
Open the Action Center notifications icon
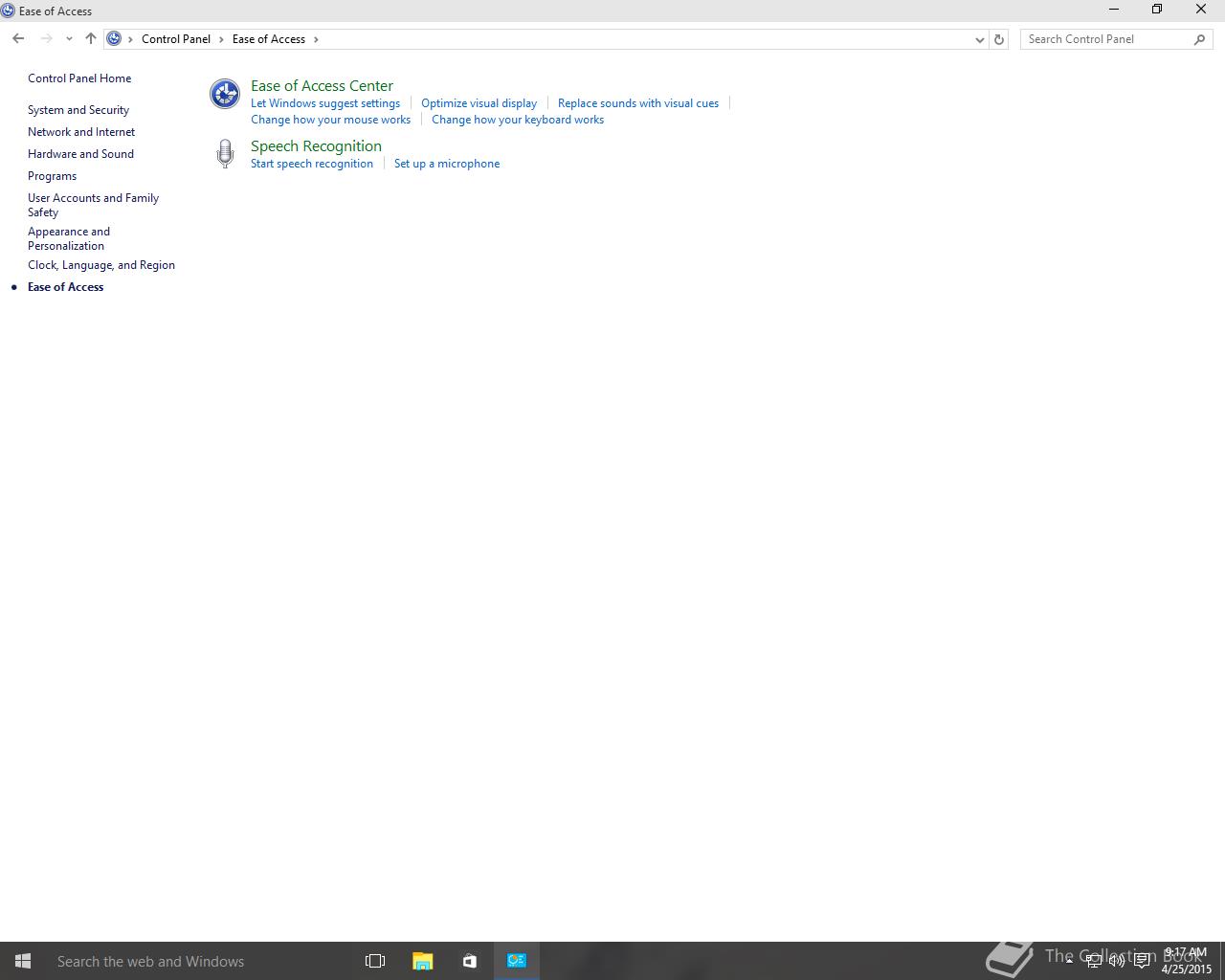[x=1142, y=961]
